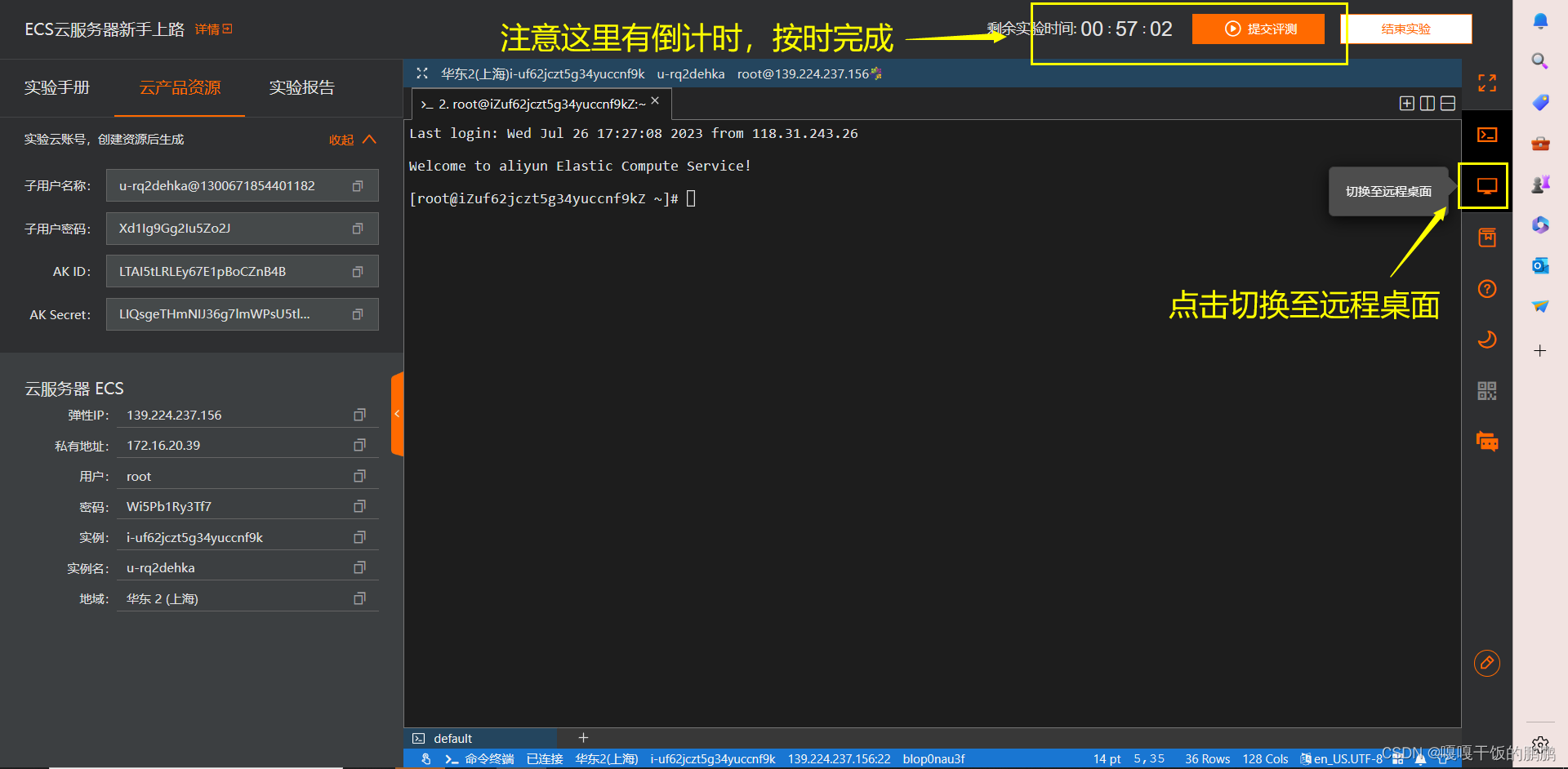This screenshot has width=1568, height=769.
Task: Open browser sidebar settings gear
Action: coord(1539,745)
